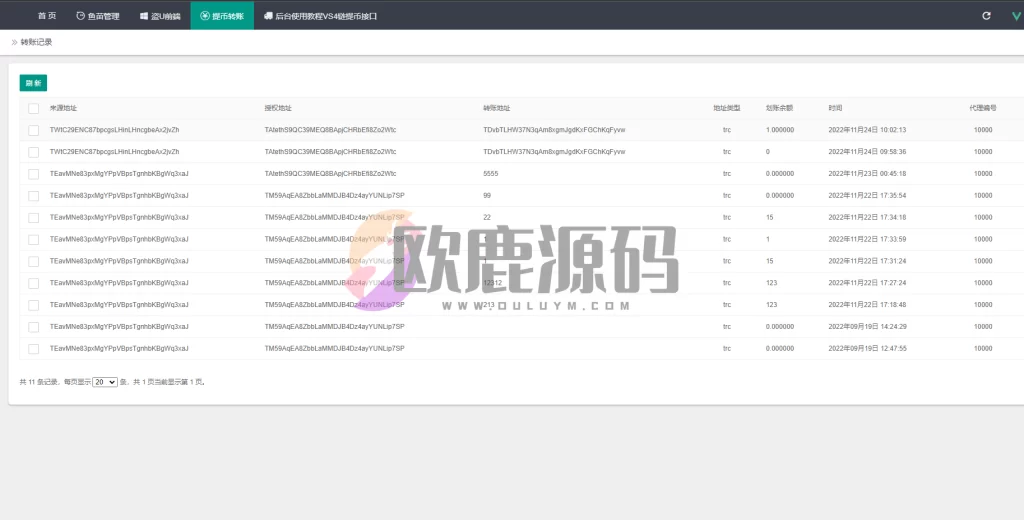Screen dimensions: 1024x520
Task: Click the green chevron icon in the top-right corner
Action: (1016, 16)
